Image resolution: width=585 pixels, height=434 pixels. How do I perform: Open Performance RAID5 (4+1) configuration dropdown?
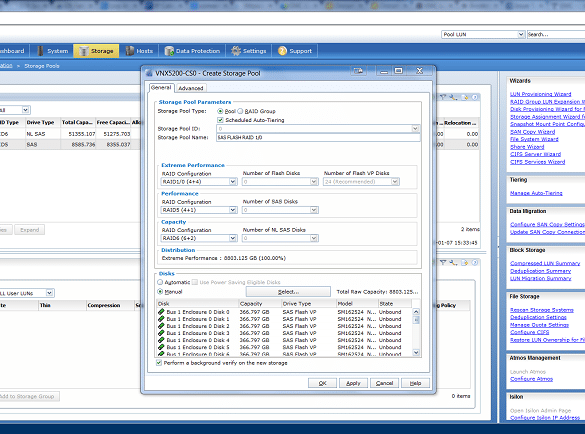click(x=232, y=210)
